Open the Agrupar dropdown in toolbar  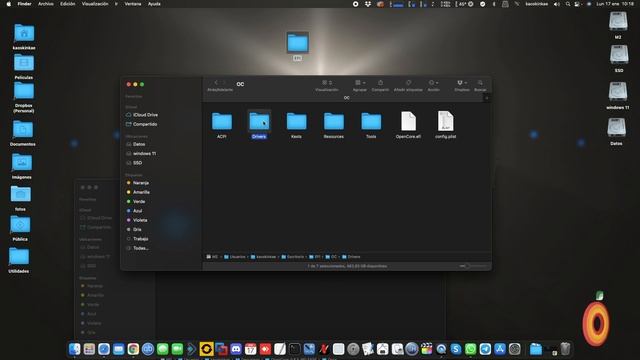pos(360,83)
